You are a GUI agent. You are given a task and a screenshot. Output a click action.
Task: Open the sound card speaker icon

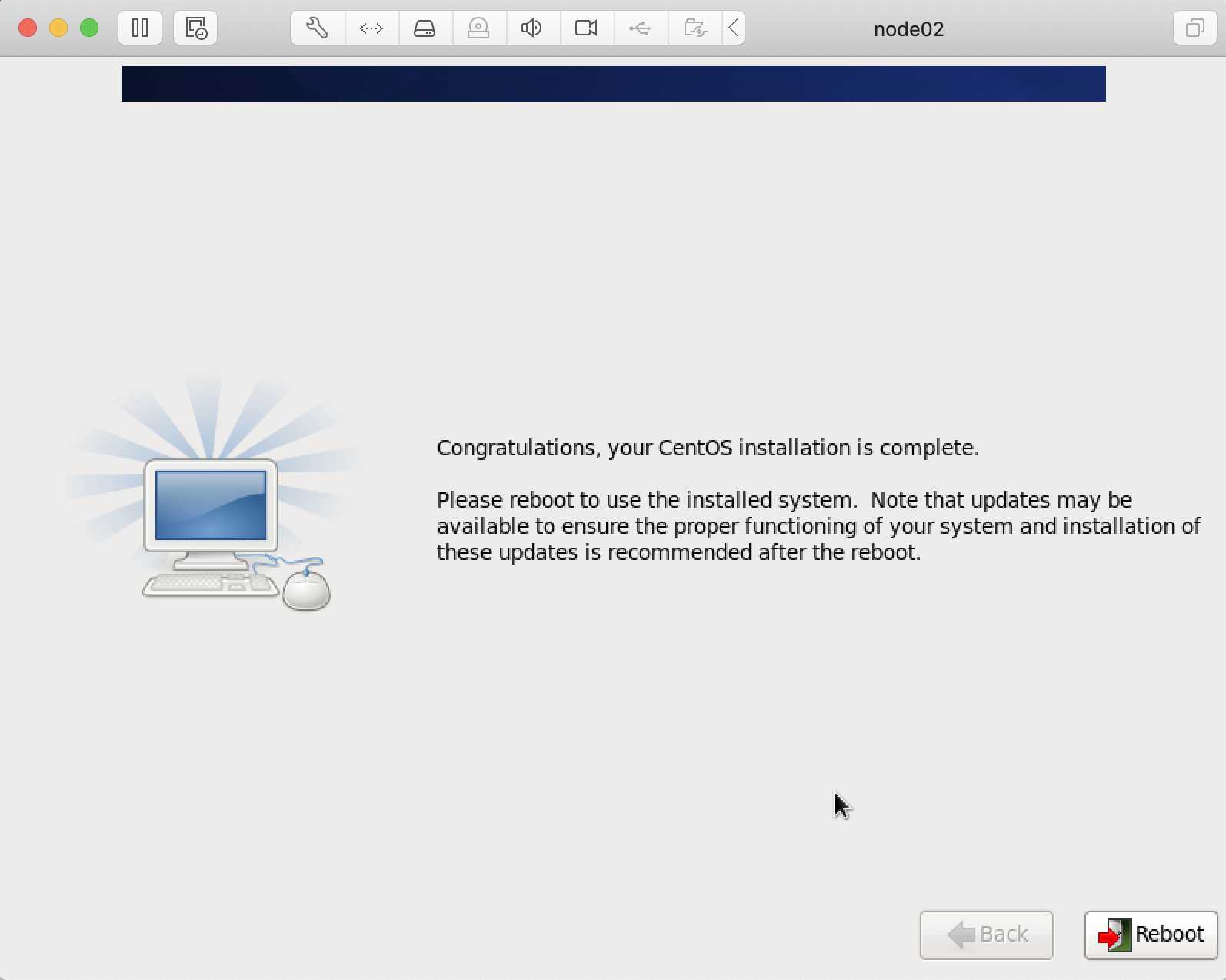click(533, 28)
